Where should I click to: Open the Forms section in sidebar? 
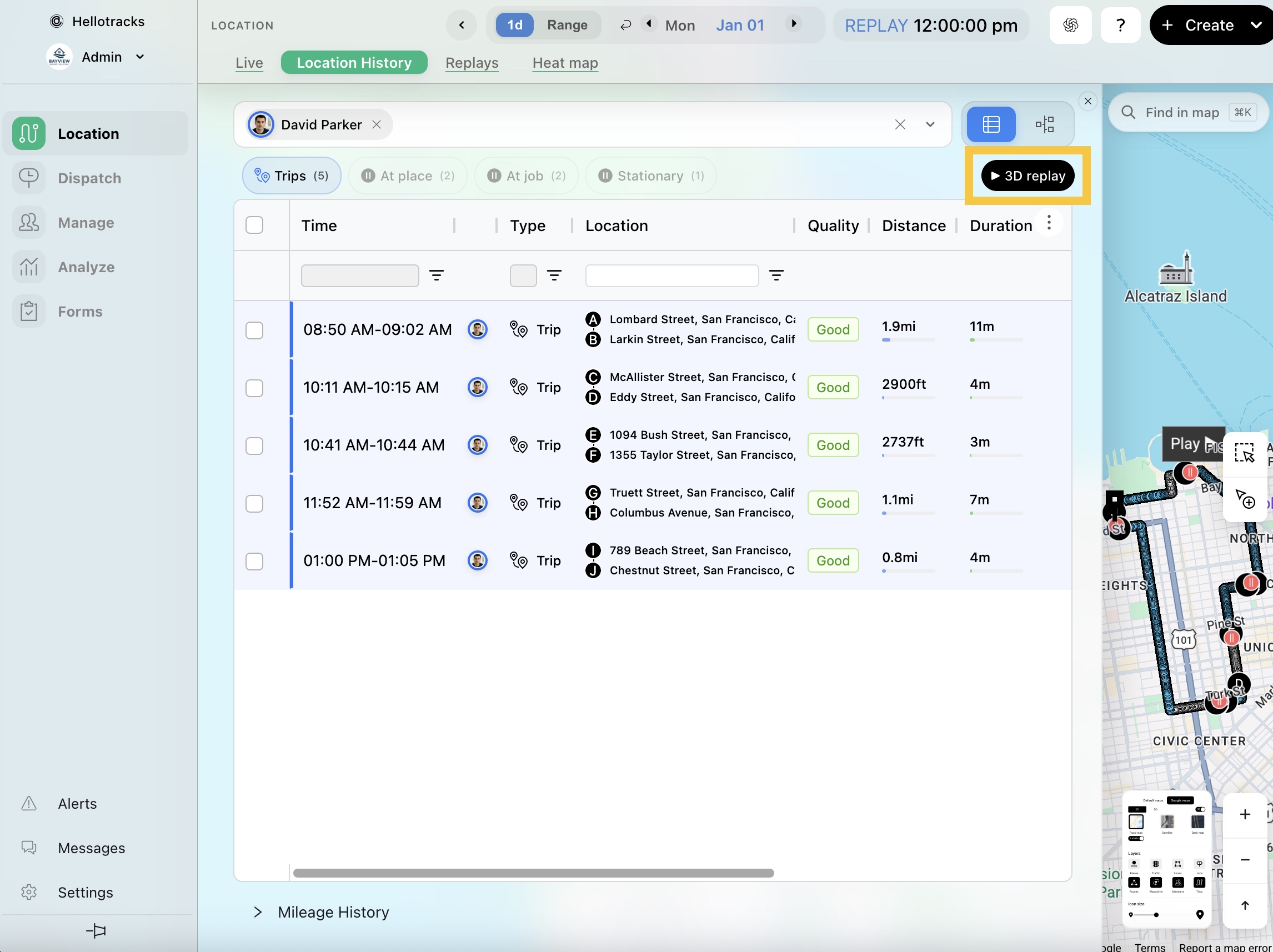pyautogui.click(x=95, y=311)
